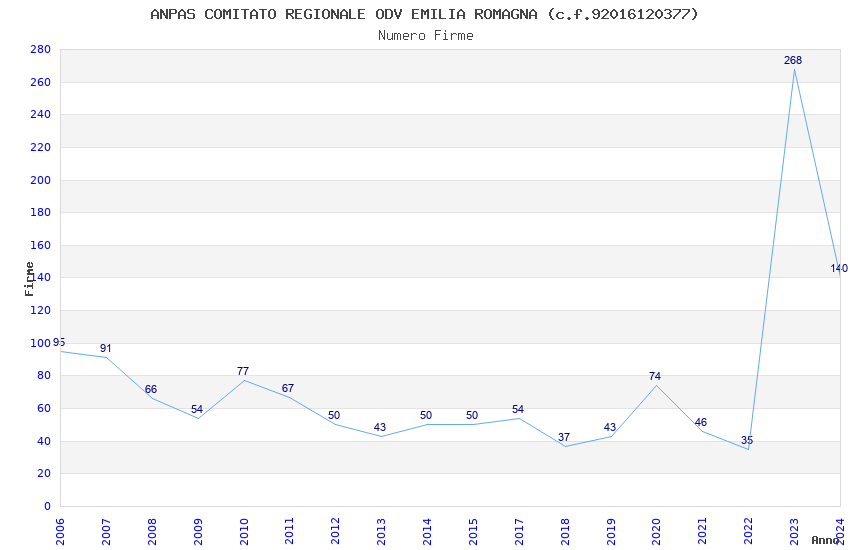The height and width of the screenshot is (550, 850).
Task: Click the x-axis year label 2006
Action: [60, 531]
